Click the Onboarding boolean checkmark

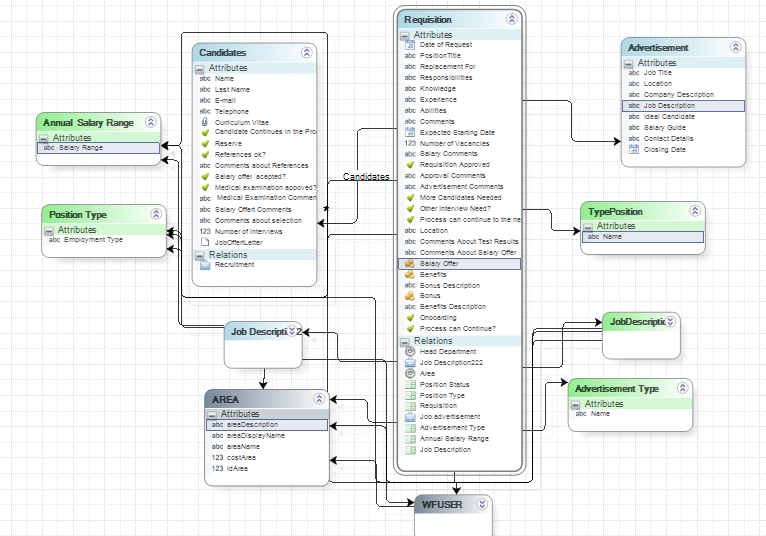click(x=410, y=318)
